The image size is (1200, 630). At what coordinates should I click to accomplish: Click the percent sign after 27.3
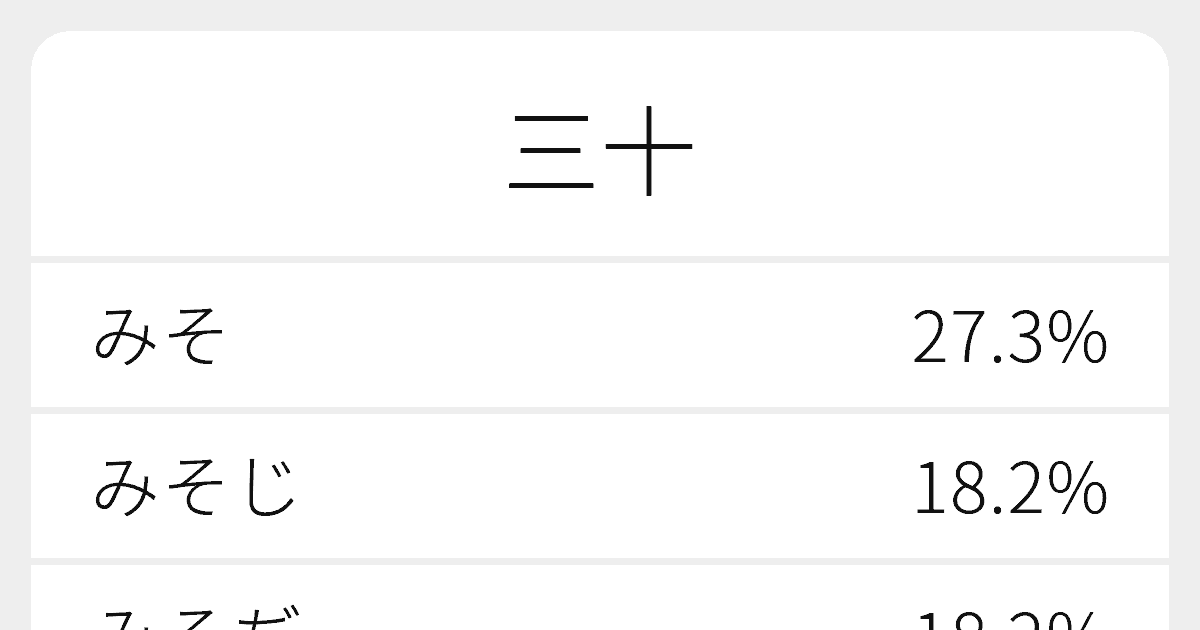[x=1080, y=338]
